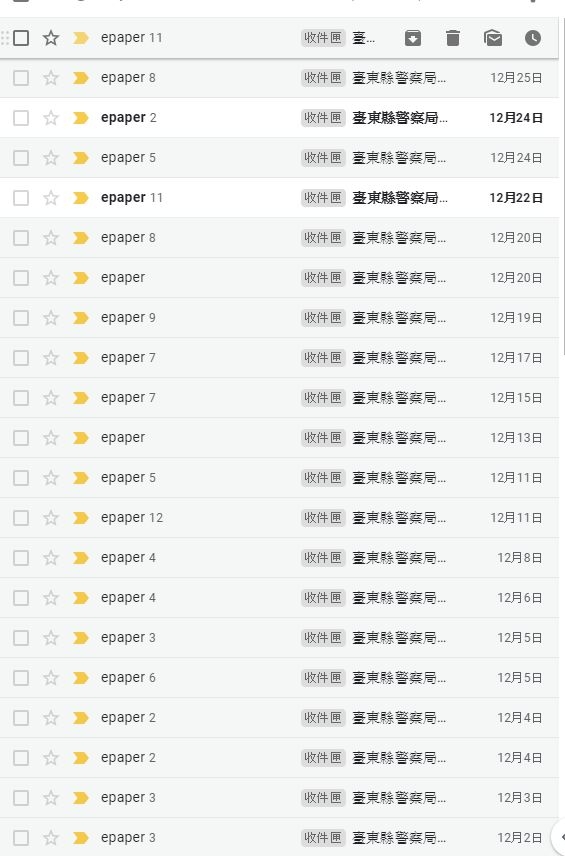Toggle importance marker on epaper 9 email
The height and width of the screenshot is (856, 565).
[81, 318]
